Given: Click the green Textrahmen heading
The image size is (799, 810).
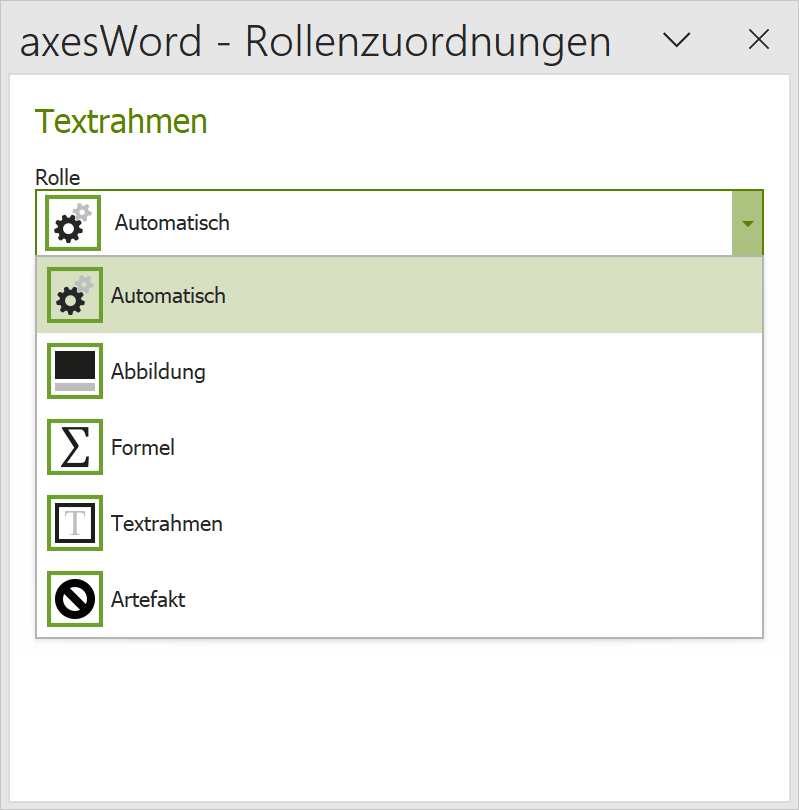Looking at the screenshot, I should (121, 122).
